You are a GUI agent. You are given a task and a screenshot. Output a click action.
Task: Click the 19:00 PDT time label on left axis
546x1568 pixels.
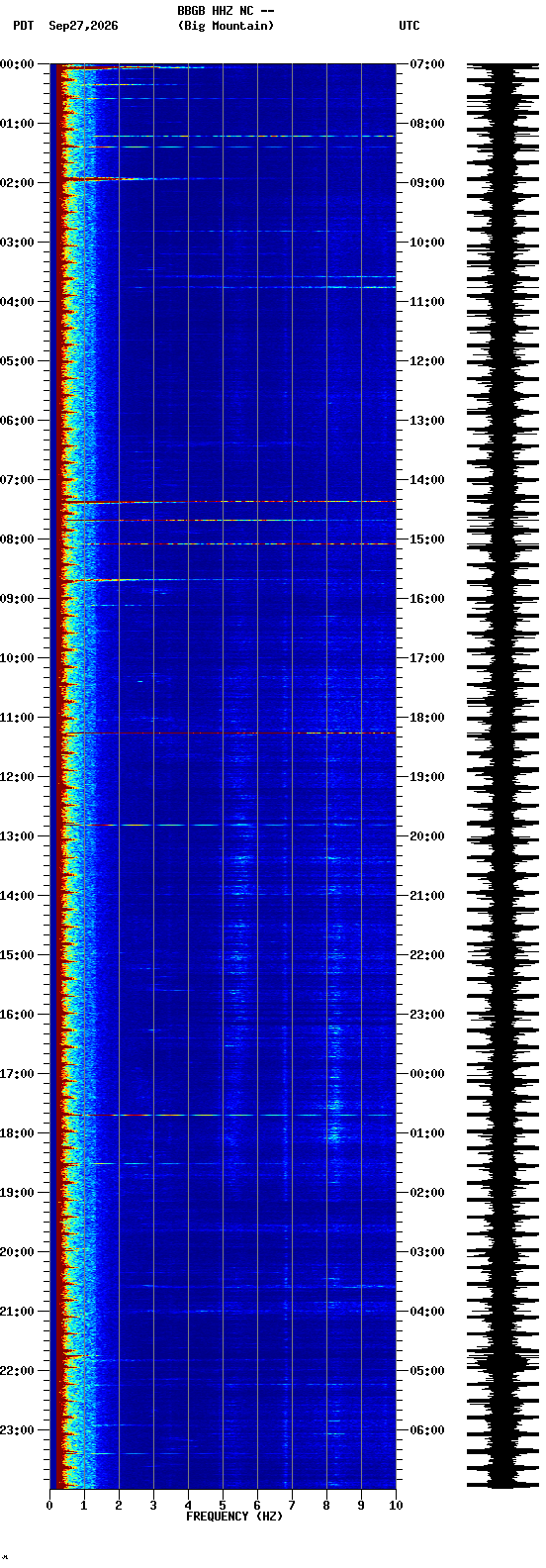click(18, 1193)
